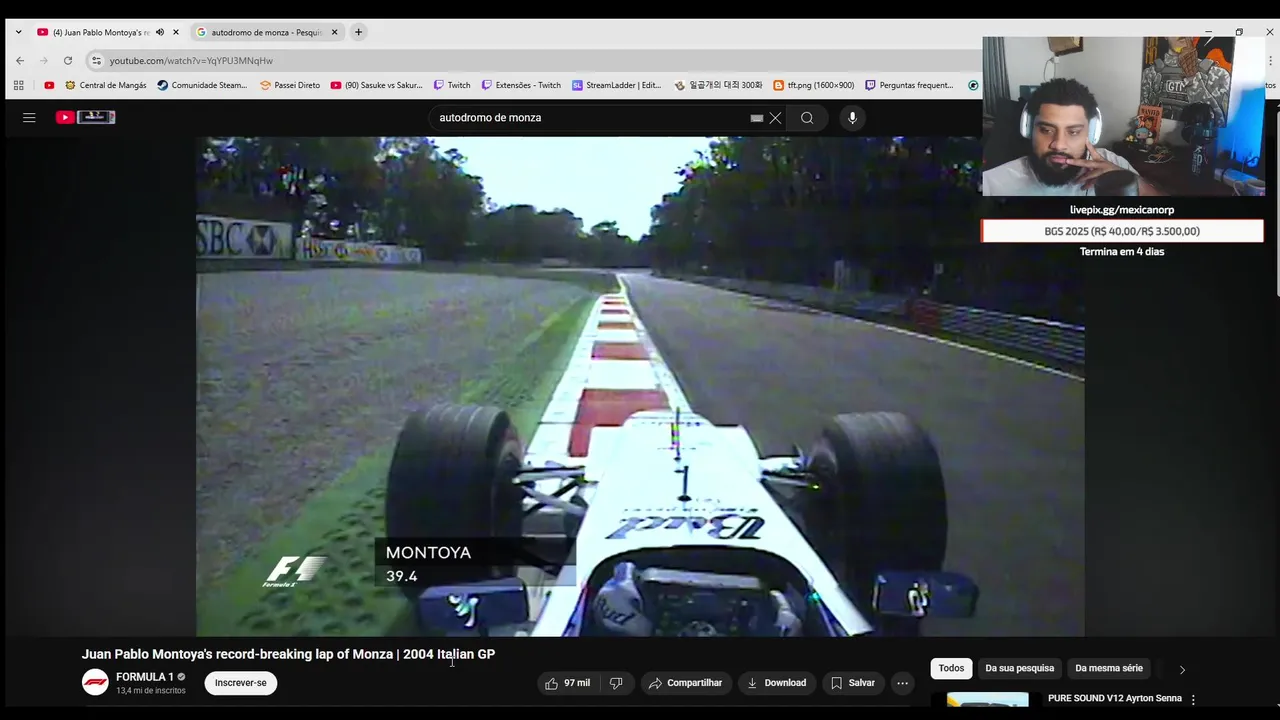Viewport: 1280px width, 720px height.
Task: Subscribe using the Inscrever-se button
Action: click(241, 683)
